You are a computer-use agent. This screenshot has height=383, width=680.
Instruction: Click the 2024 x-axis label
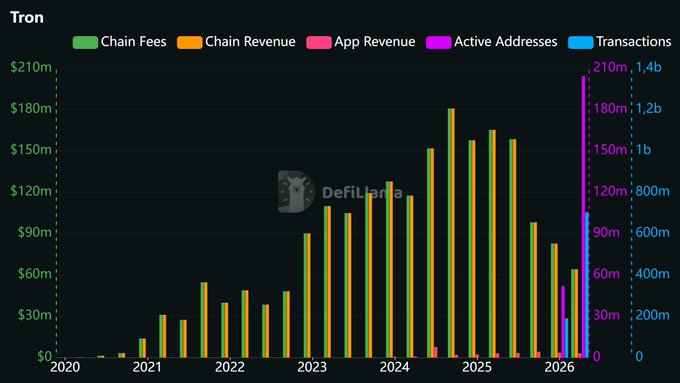(x=394, y=367)
